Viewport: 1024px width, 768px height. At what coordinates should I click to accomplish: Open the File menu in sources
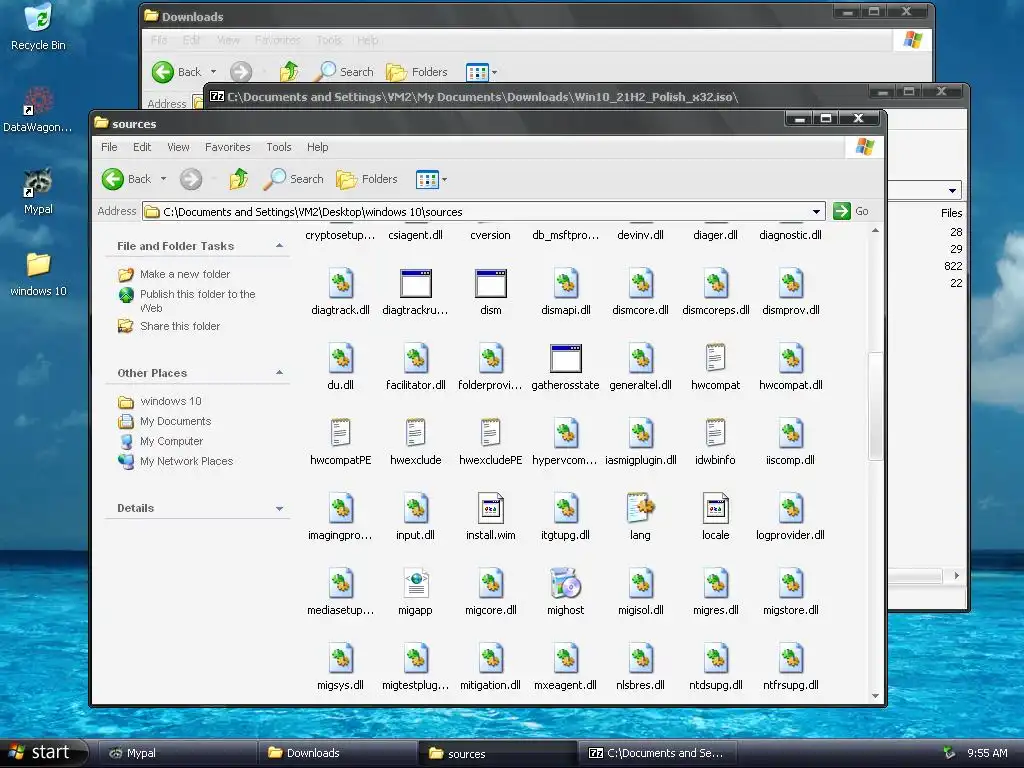[x=109, y=147]
